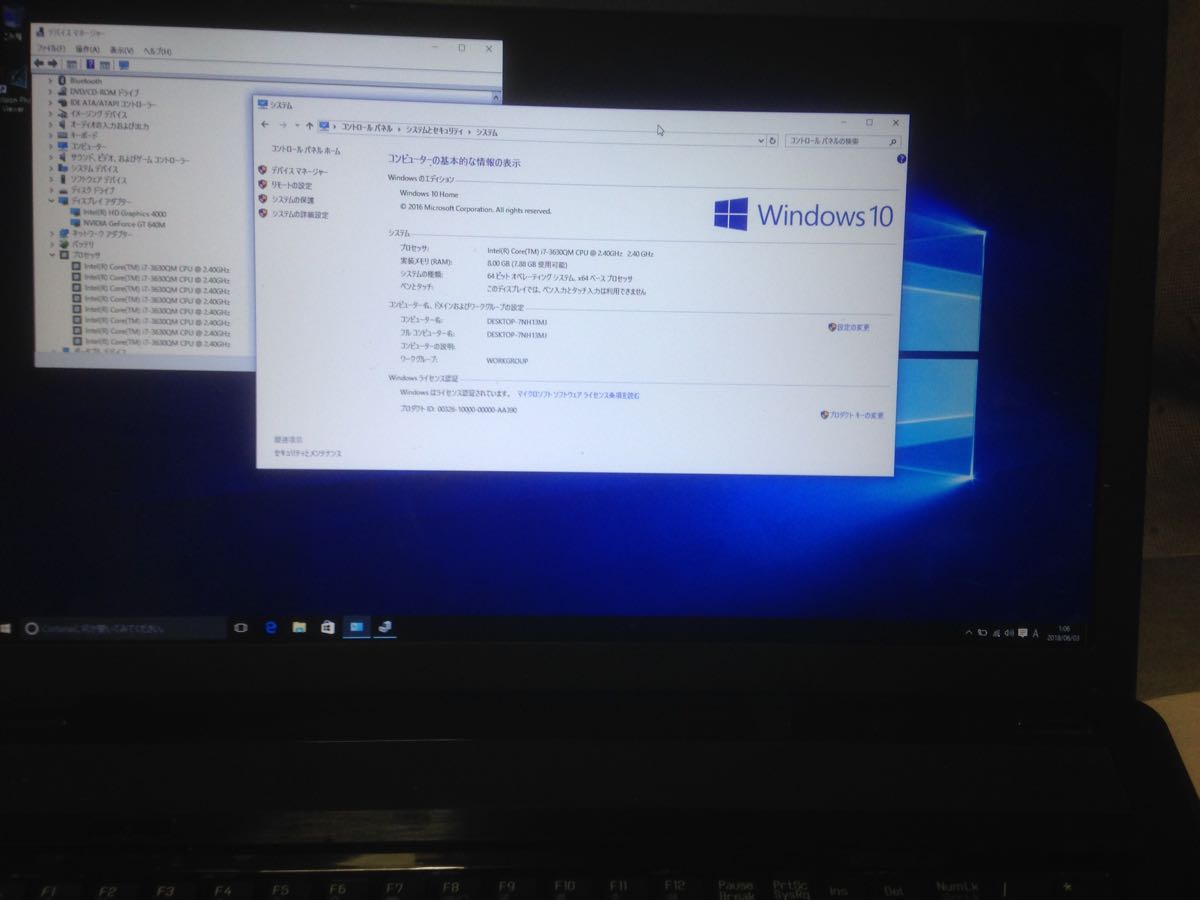Click the help icon in Device Manager toolbar
Image resolution: width=1200 pixels, height=901 pixels.
[90, 64]
